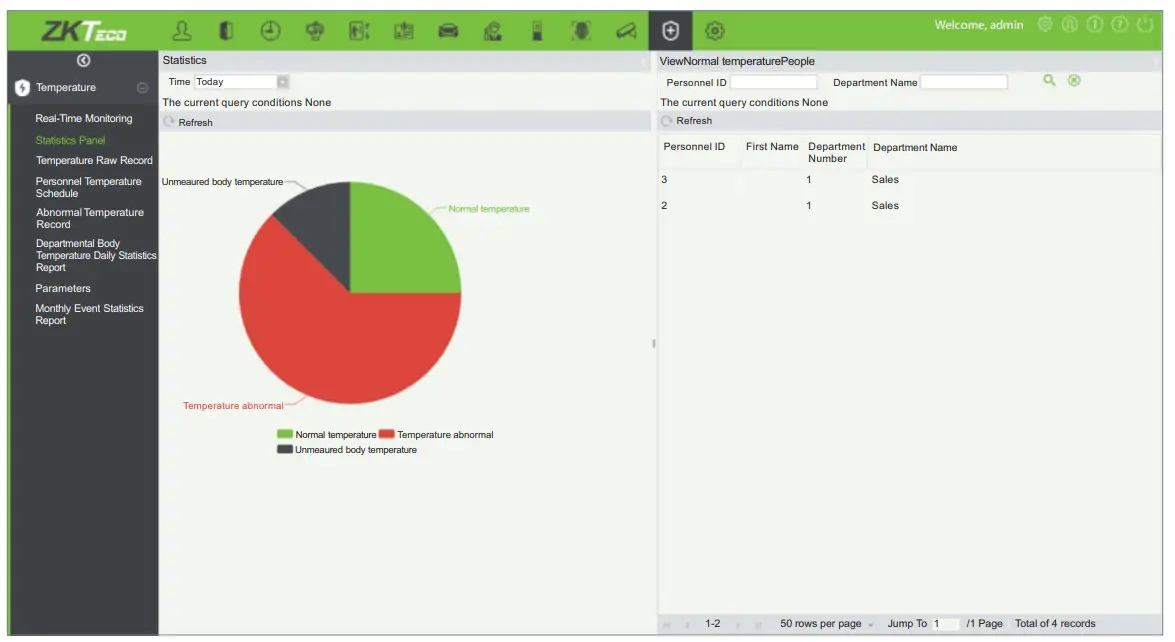This screenshot has width=1175, height=642.
Task: Click the Total of 4 records text
Action: tap(1055, 623)
